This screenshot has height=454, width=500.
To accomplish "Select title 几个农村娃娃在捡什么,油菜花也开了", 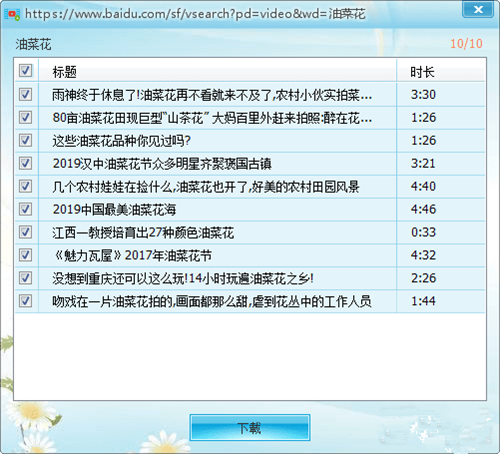I will (x=206, y=187).
